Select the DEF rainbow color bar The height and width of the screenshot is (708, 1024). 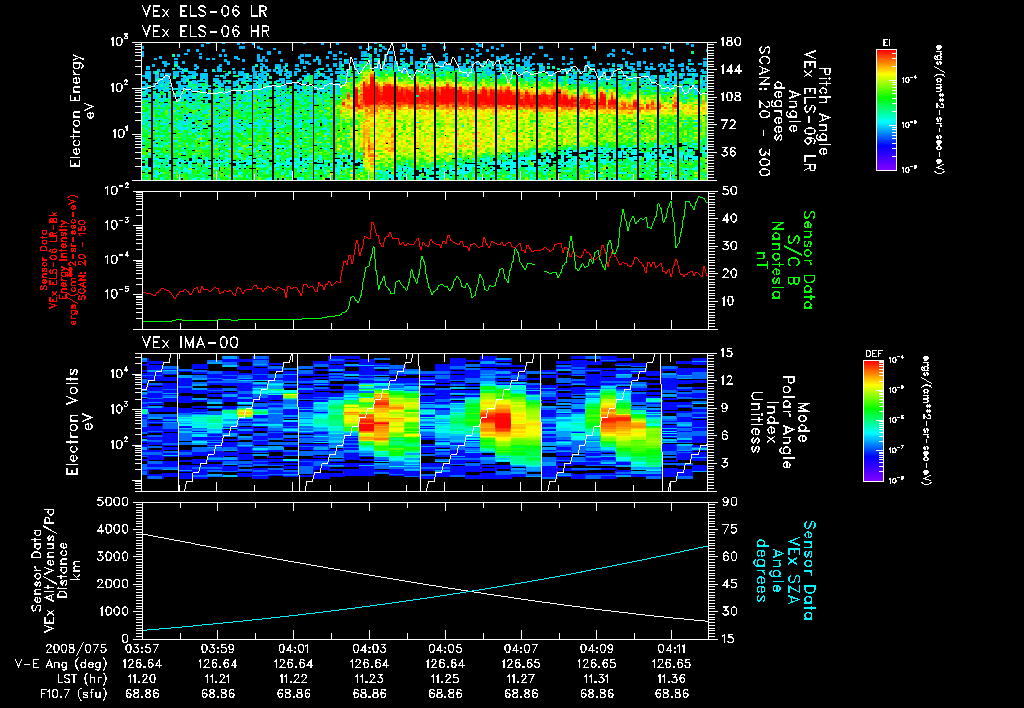pos(873,421)
